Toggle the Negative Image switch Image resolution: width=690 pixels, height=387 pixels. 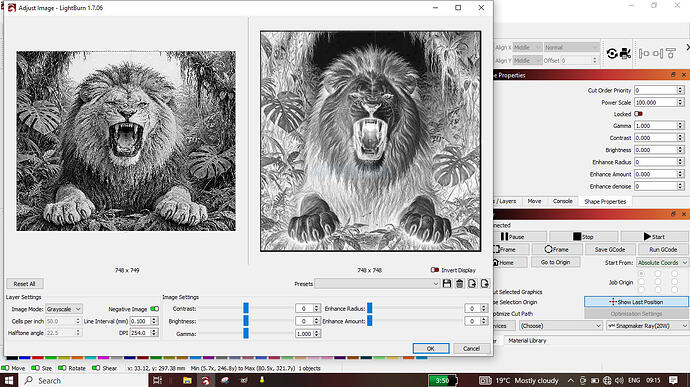point(154,309)
